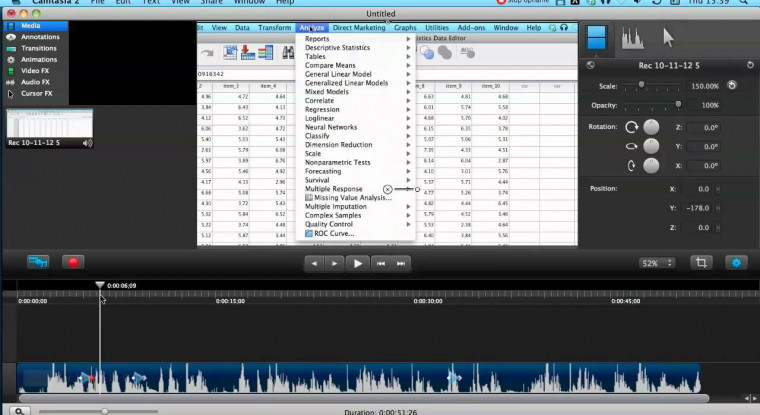
Task: Click the Z-axis rotate arrow icon
Action: pyautogui.click(x=631, y=127)
